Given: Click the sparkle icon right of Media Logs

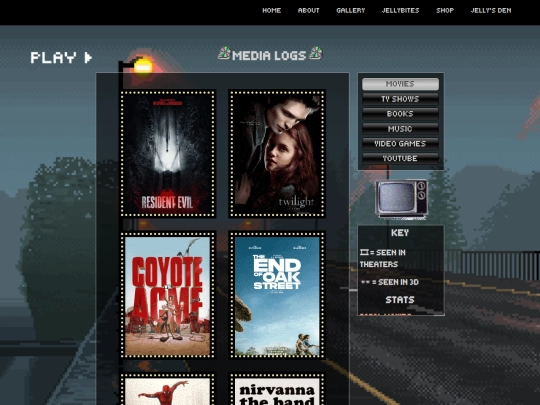Looking at the screenshot, I should [315, 53].
